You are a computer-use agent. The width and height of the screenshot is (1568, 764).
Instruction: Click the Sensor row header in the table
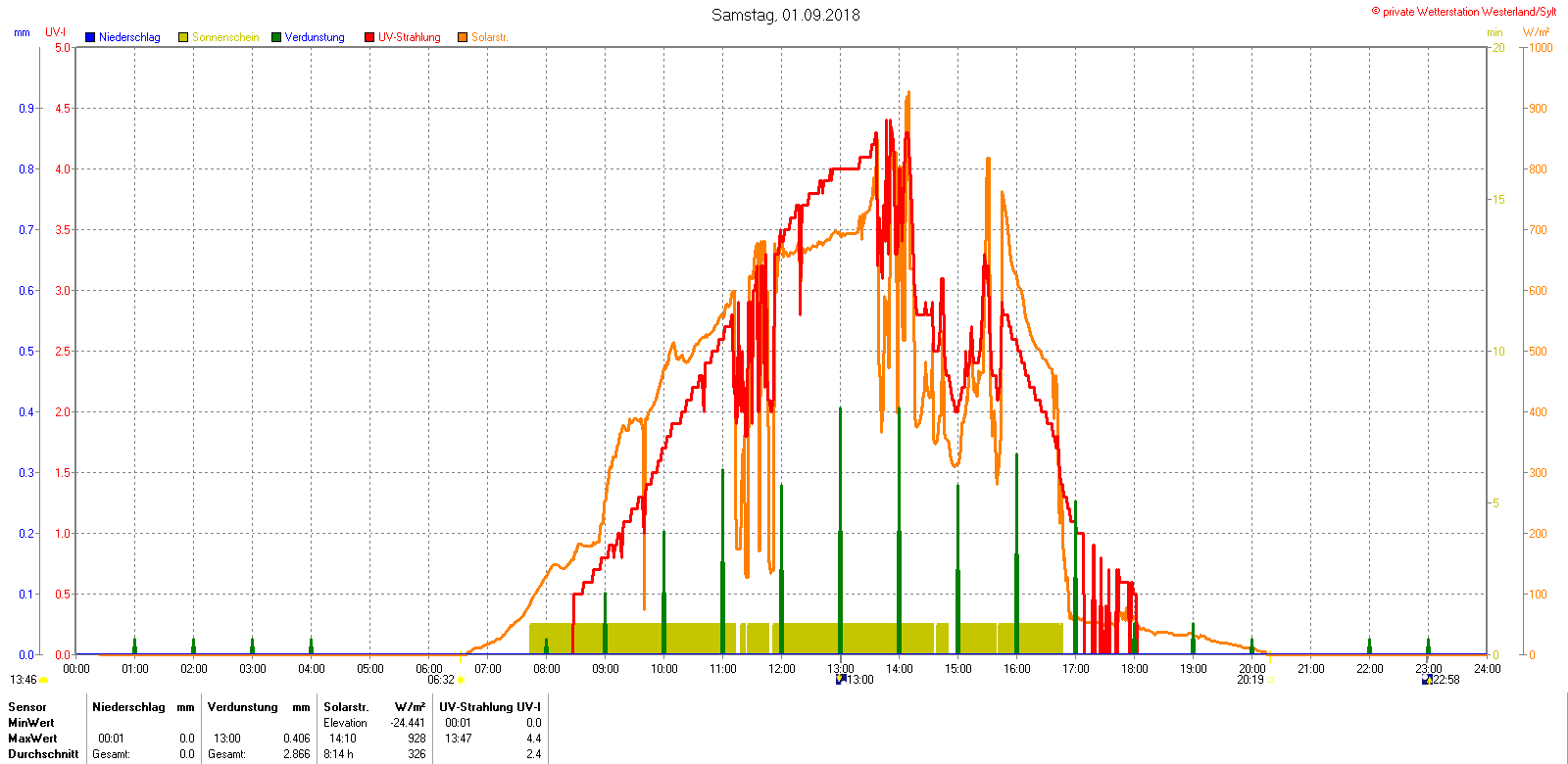pyautogui.click(x=27, y=707)
